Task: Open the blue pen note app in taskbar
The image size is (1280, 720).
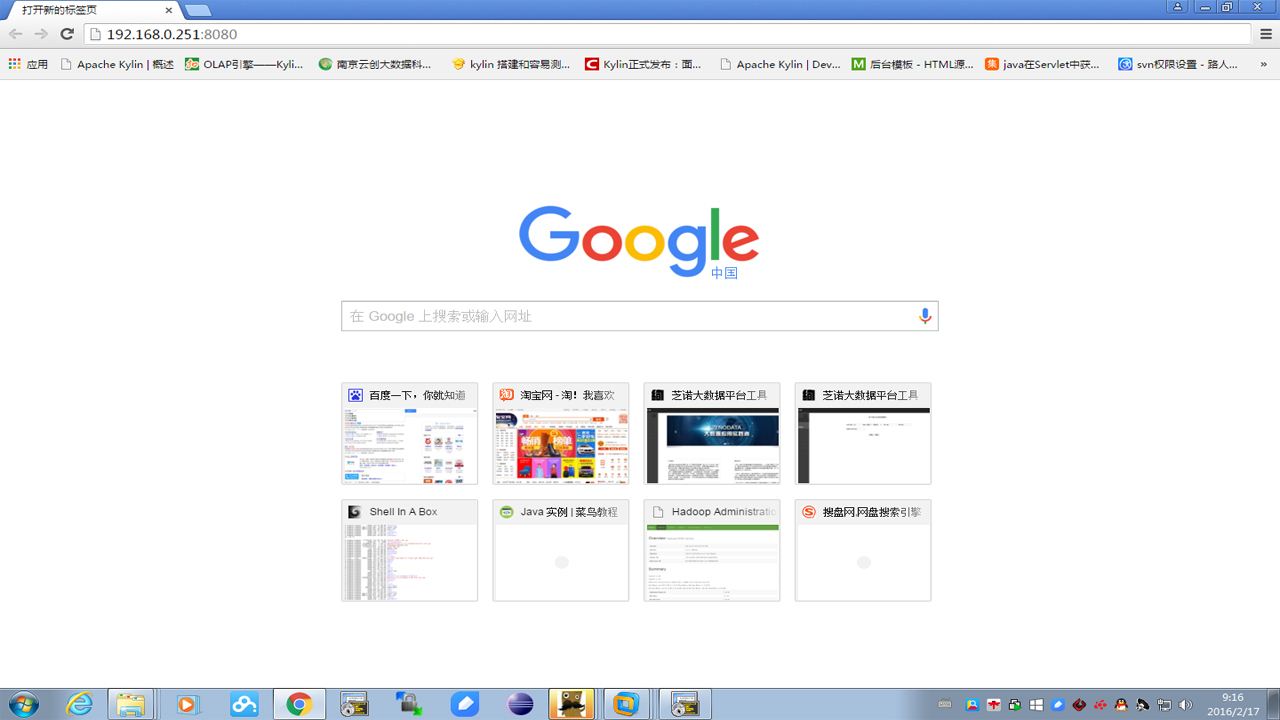Action: point(465,704)
